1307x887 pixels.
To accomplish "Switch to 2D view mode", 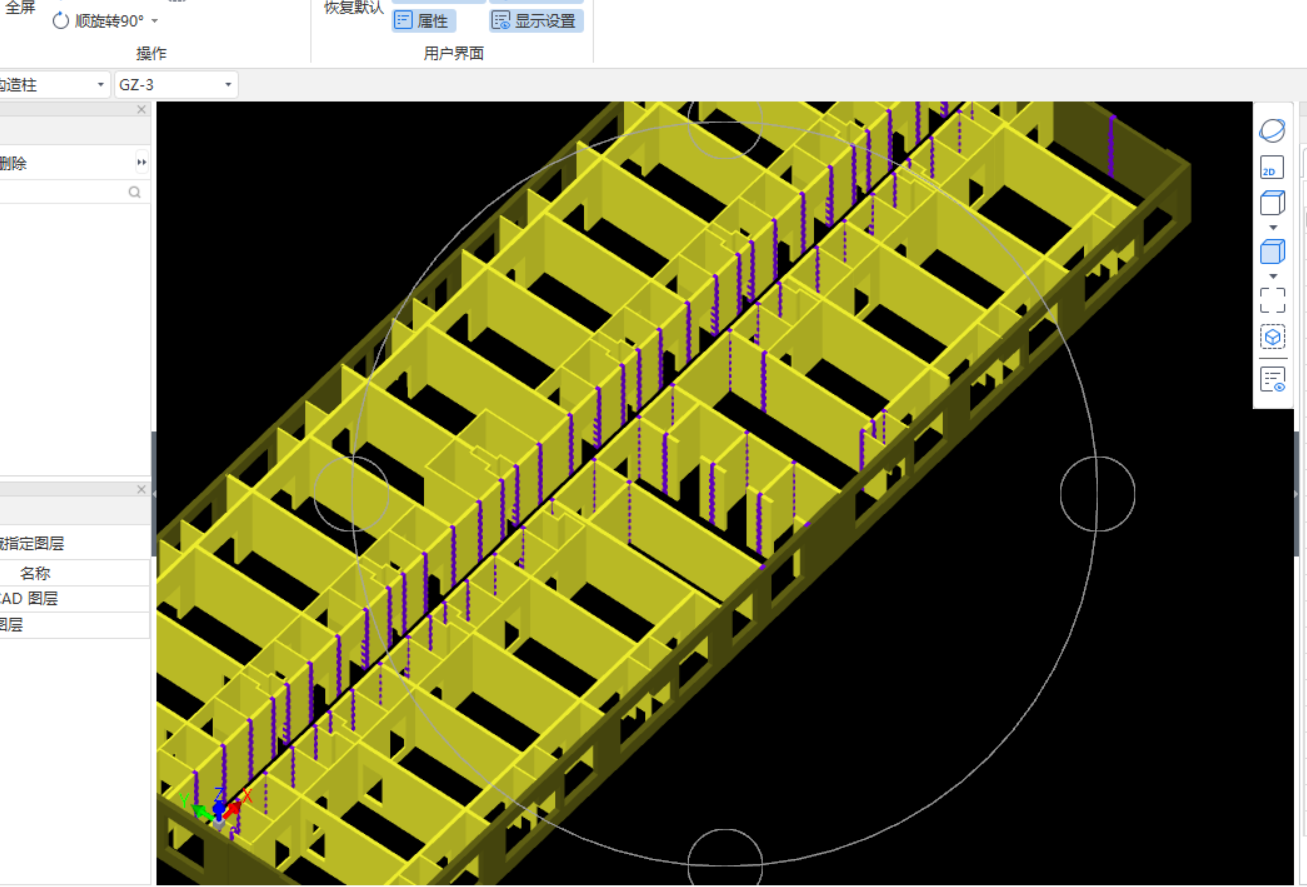I will coord(1272,168).
